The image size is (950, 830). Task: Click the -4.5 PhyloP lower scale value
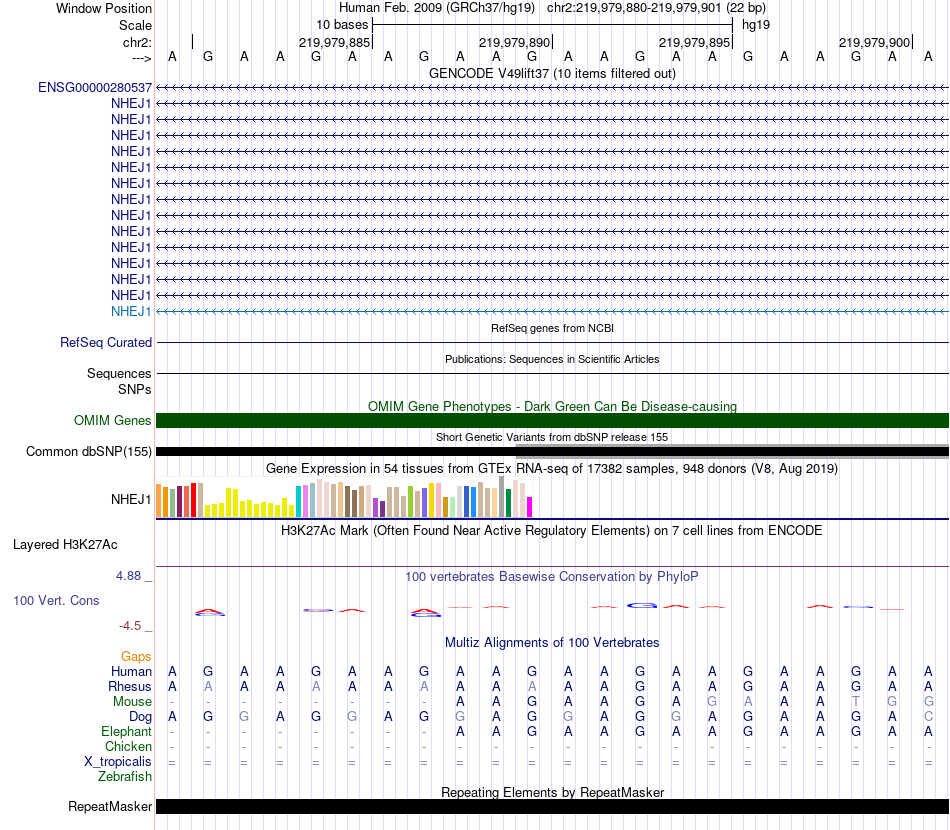tap(130, 626)
